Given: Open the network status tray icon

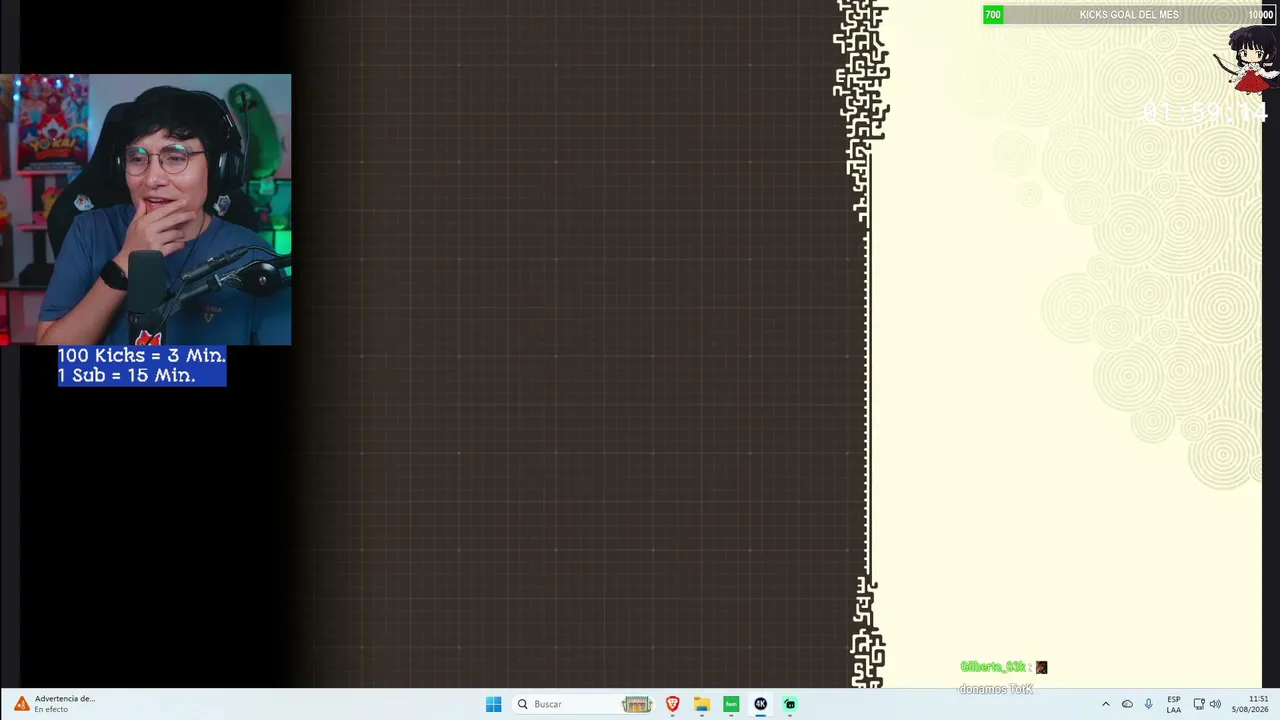Looking at the screenshot, I should (1199, 704).
